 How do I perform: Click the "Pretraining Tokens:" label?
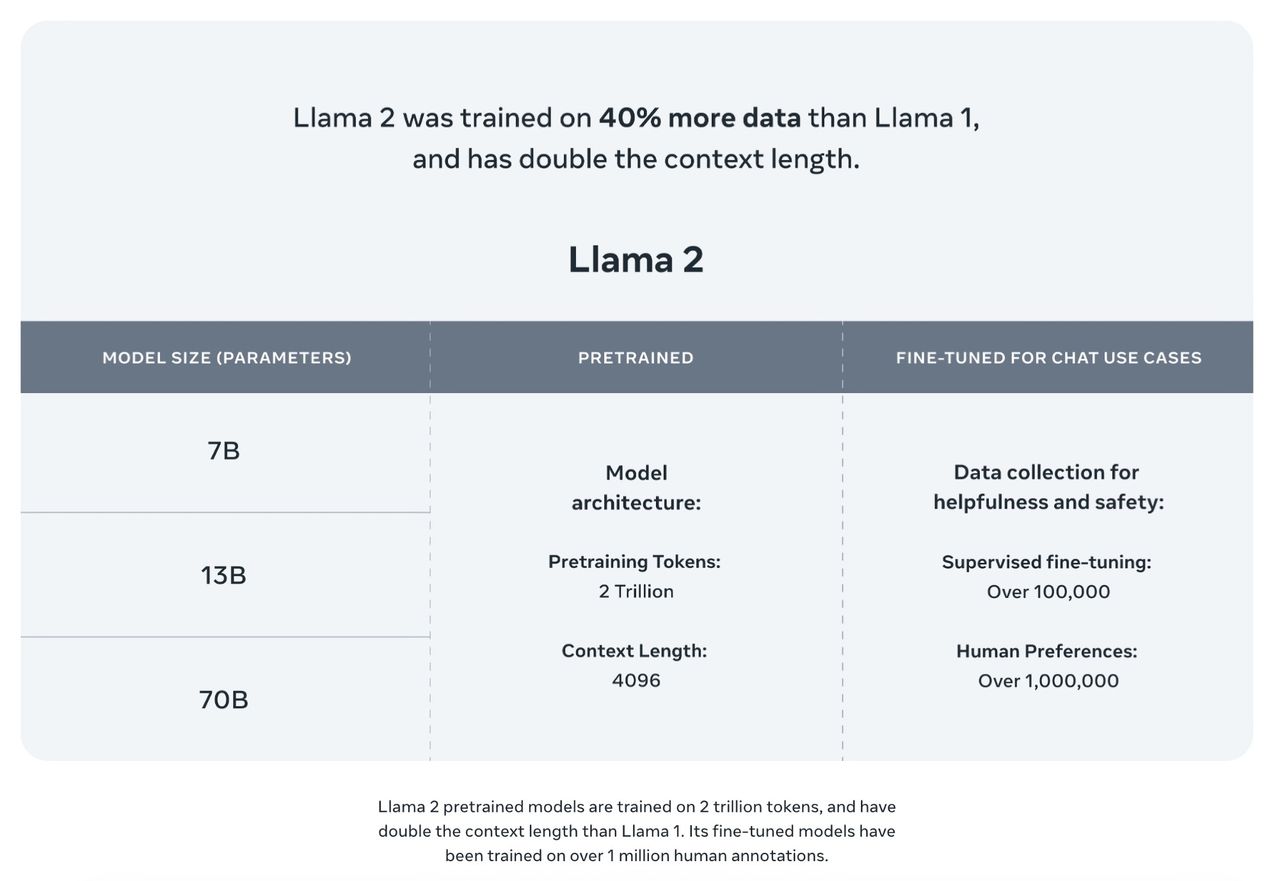[634, 562]
